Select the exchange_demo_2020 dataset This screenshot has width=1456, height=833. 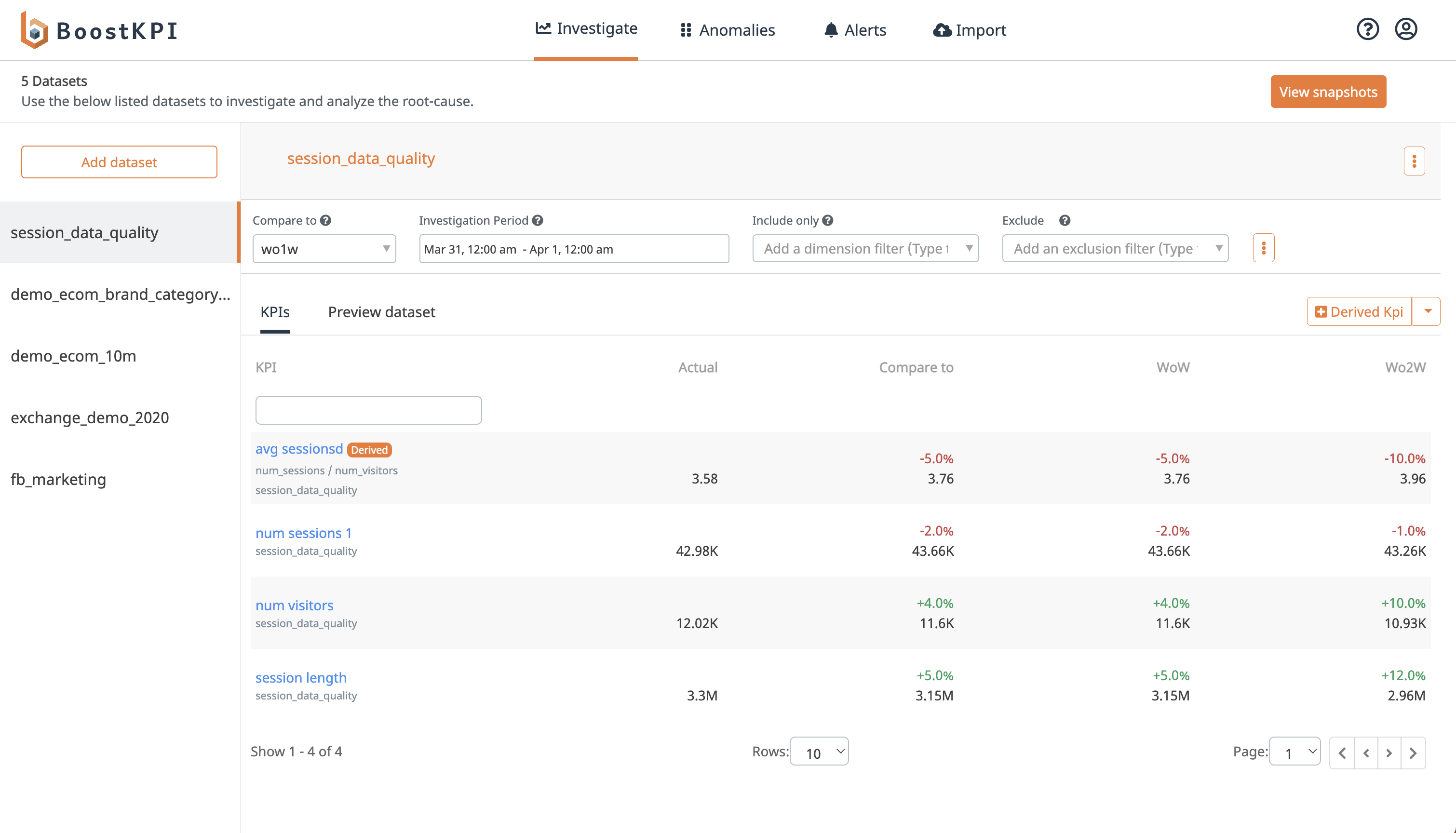point(90,417)
